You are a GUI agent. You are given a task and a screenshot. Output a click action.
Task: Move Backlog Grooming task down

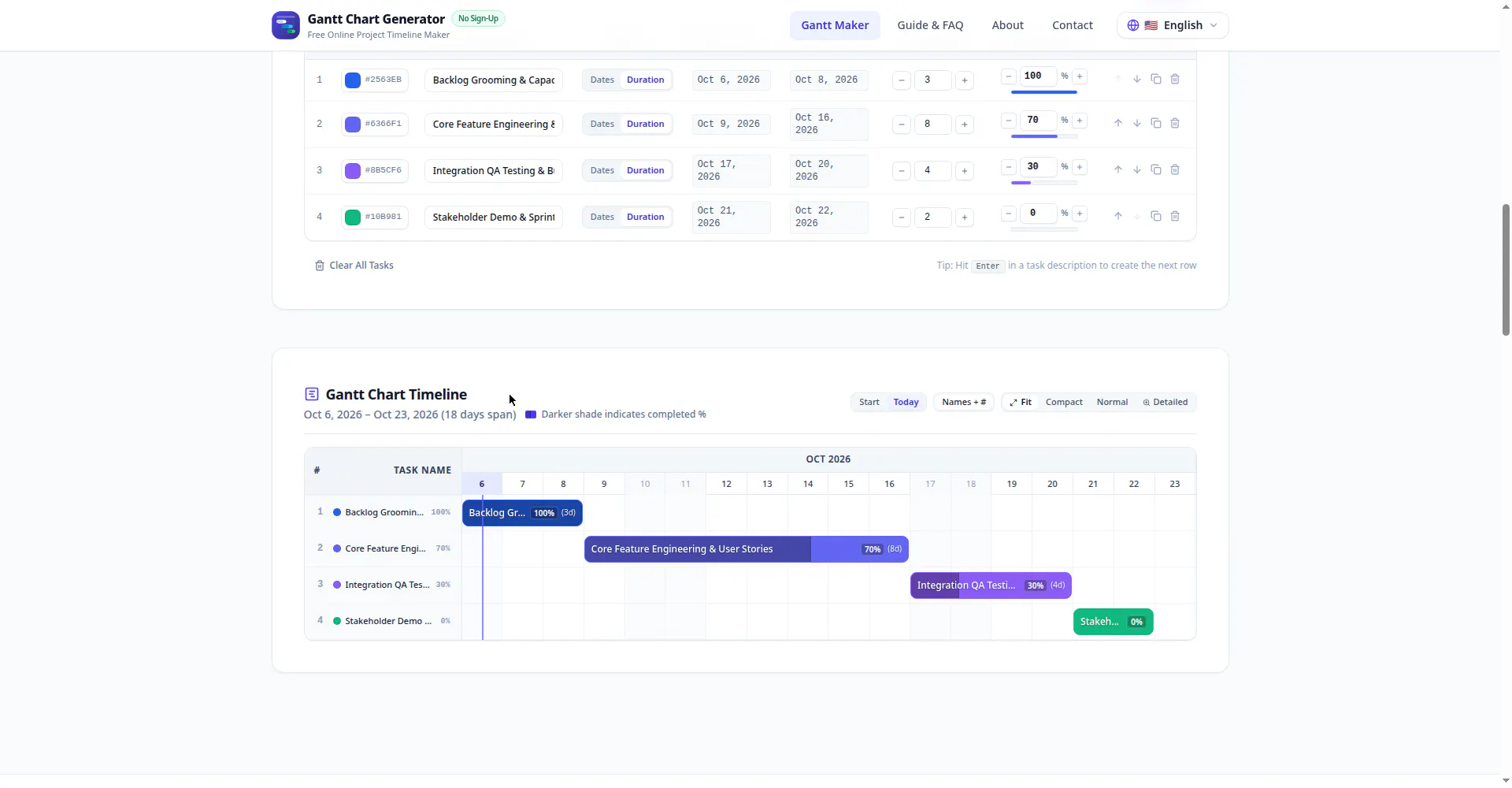click(x=1137, y=80)
